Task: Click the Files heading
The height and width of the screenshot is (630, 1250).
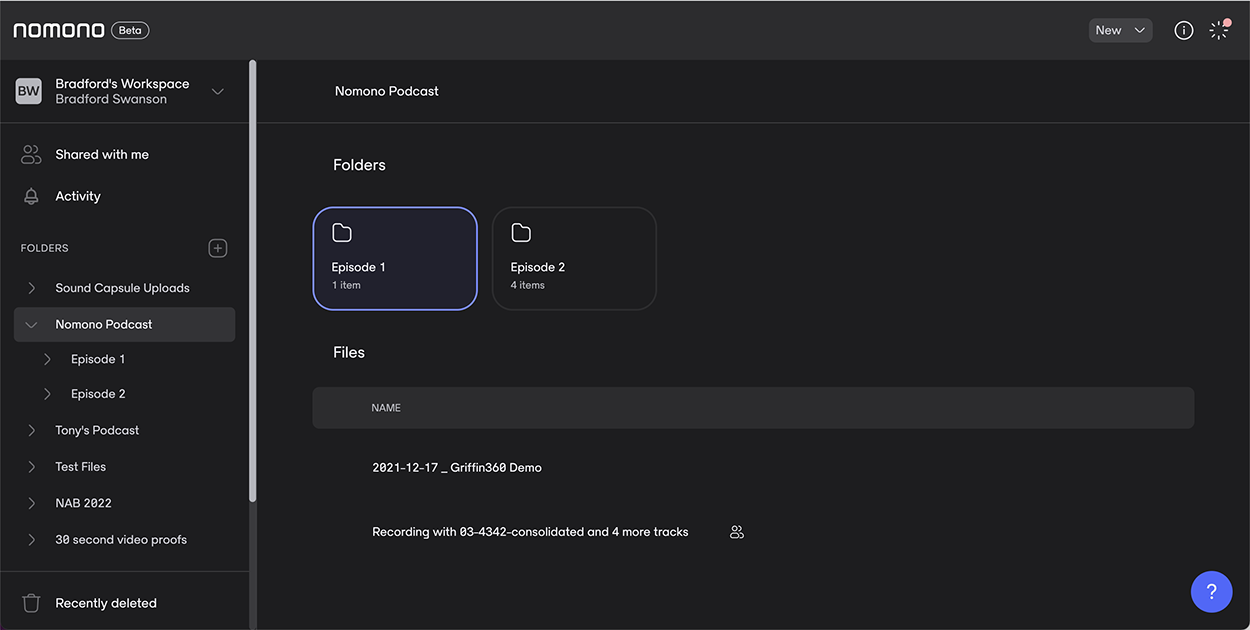Action: pyautogui.click(x=349, y=353)
